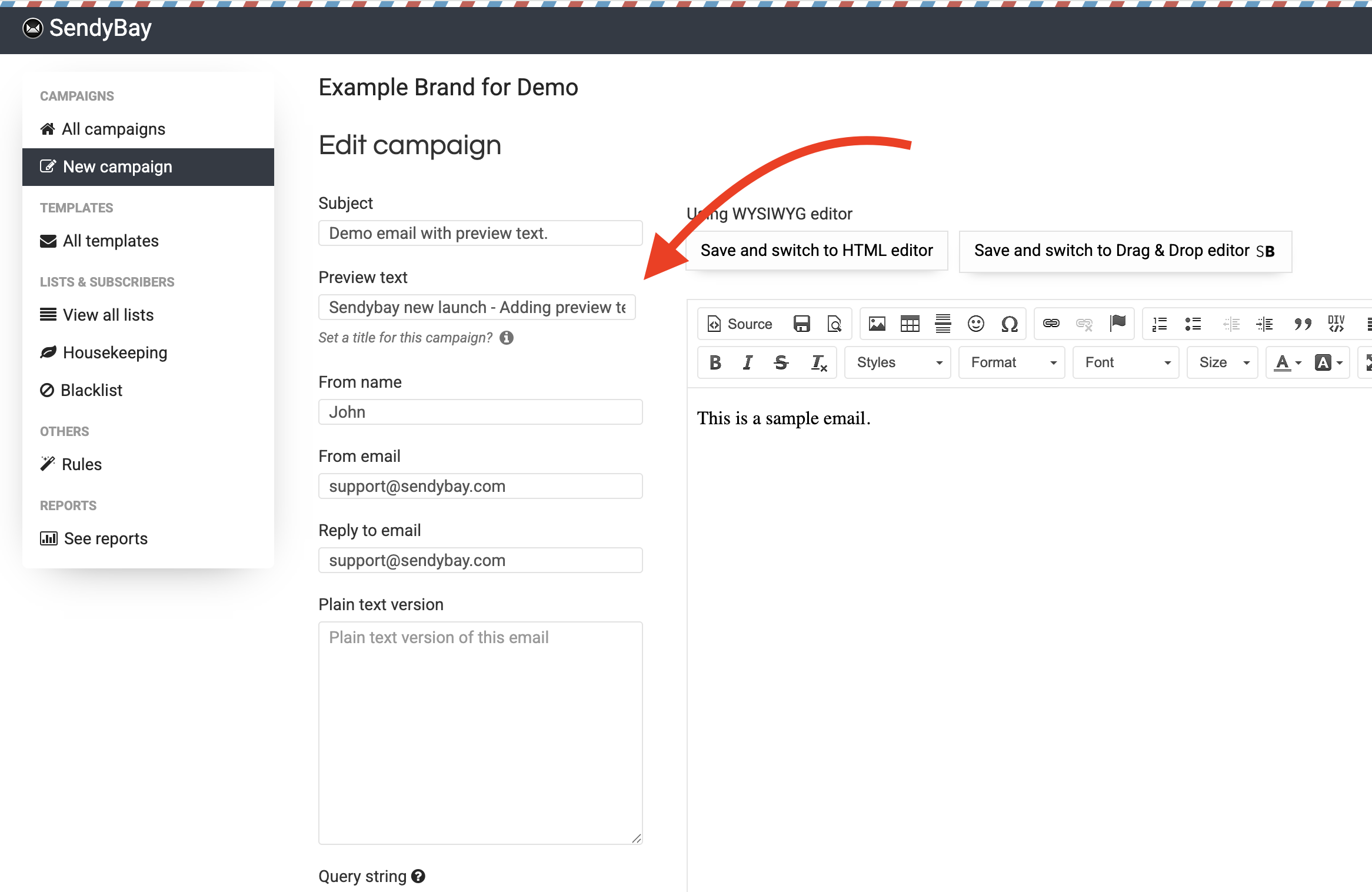This screenshot has width=1372, height=892.
Task: Click the Plain text version textarea
Action: point(480,733)
